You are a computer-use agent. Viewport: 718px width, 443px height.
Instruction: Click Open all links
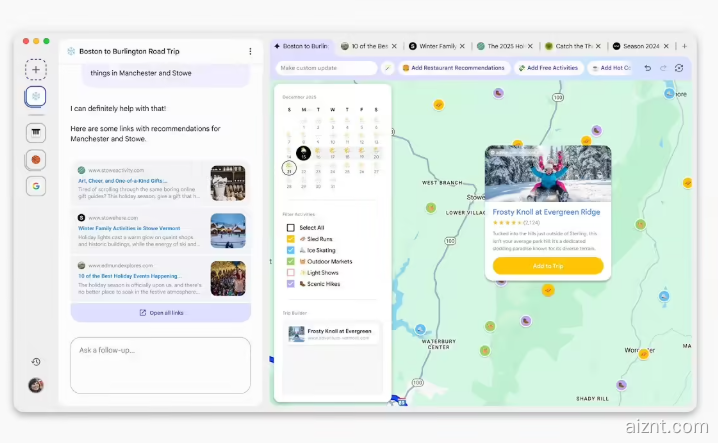pyautogui.click(x=160, y=313)
